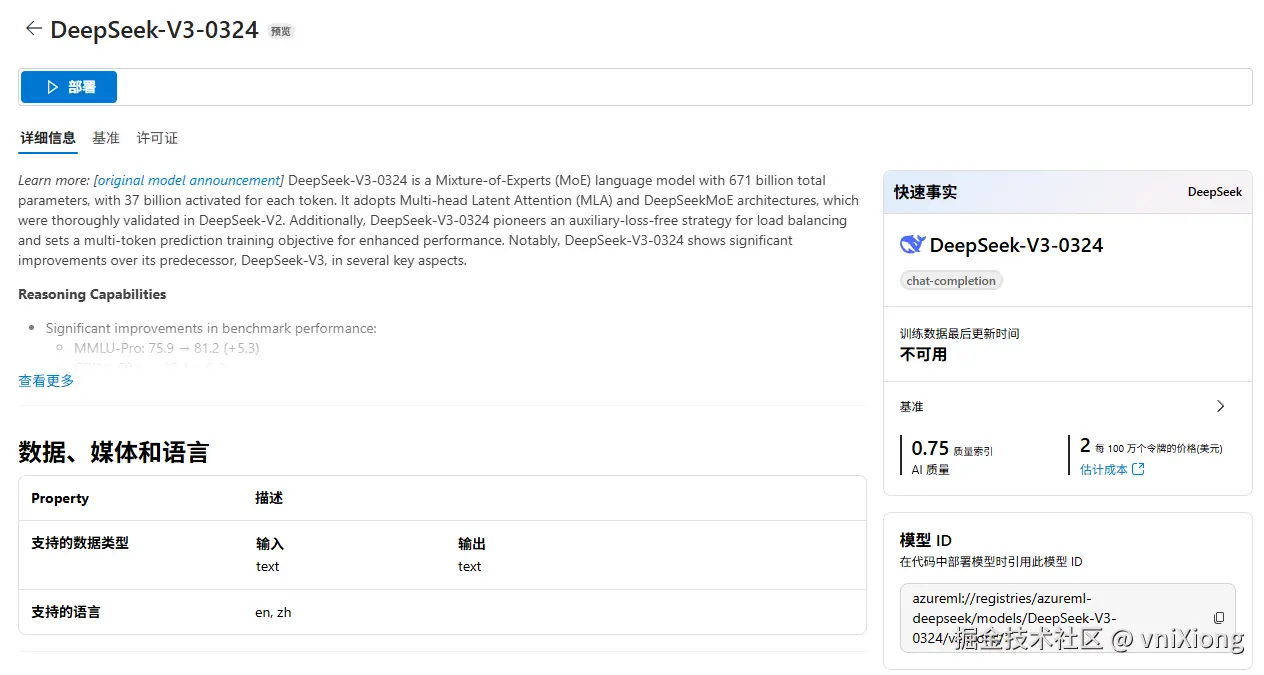
Task: Click the 部署 deploy button
Action: coord(69,87)
